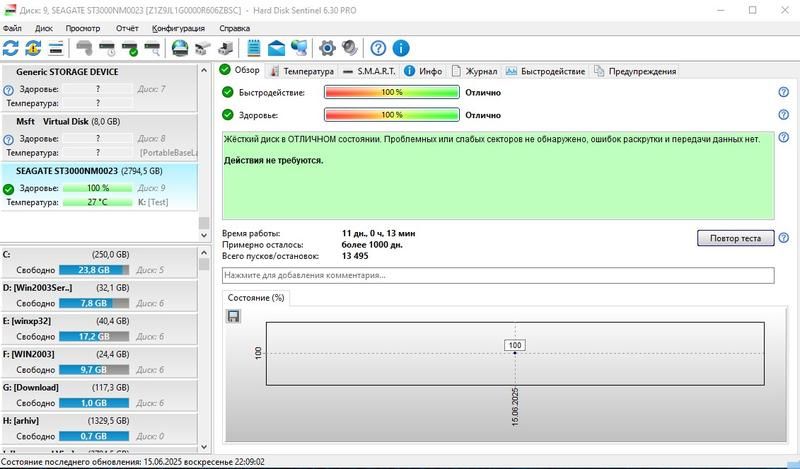Switch to the Температура tab
The height and width of the screenshot is (469, 800).
(x=302, y=71)
